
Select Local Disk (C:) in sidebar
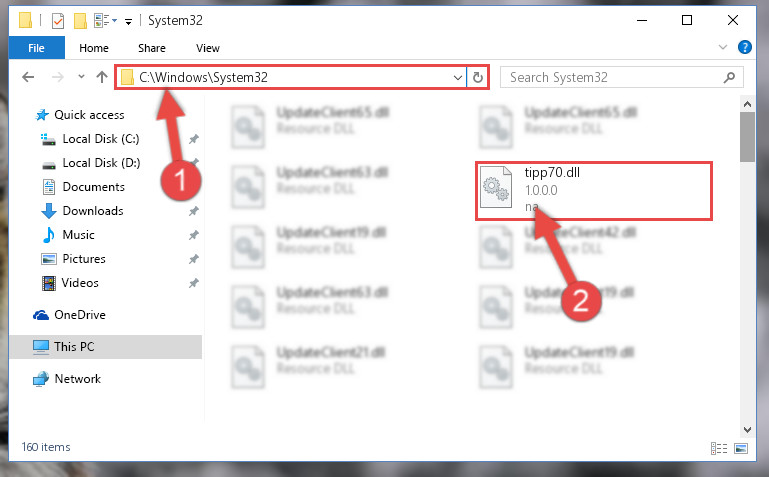coord(101,139)
